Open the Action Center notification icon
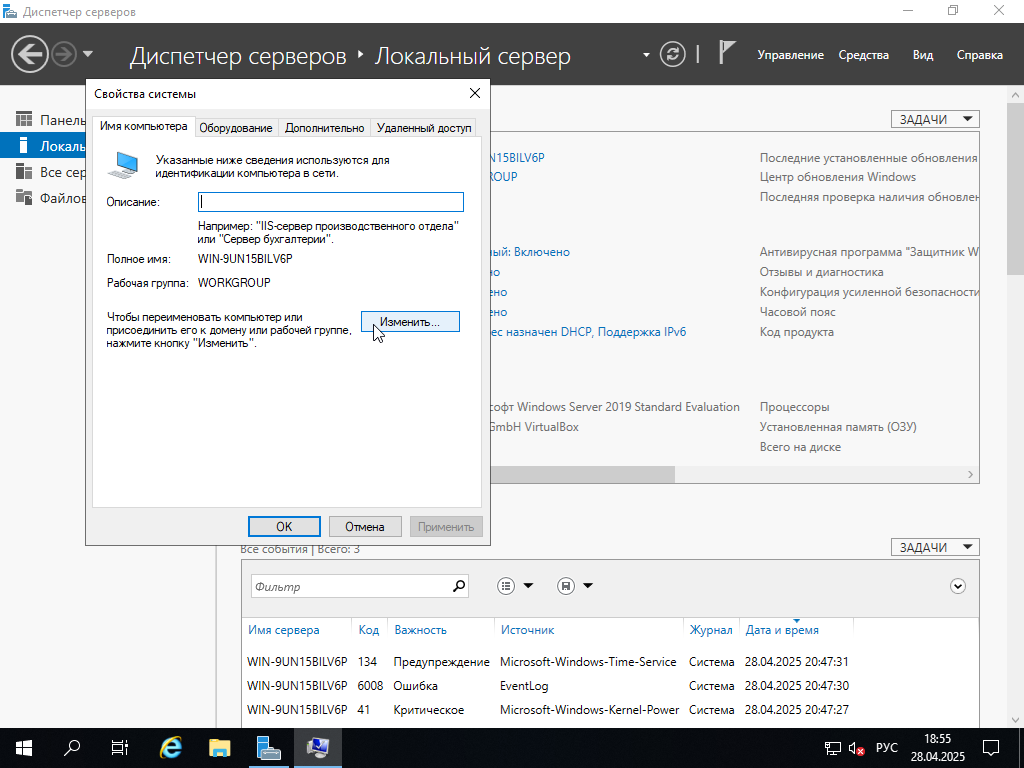The height and width of the screenshot is (768, 1024). [x=991, y=748]
